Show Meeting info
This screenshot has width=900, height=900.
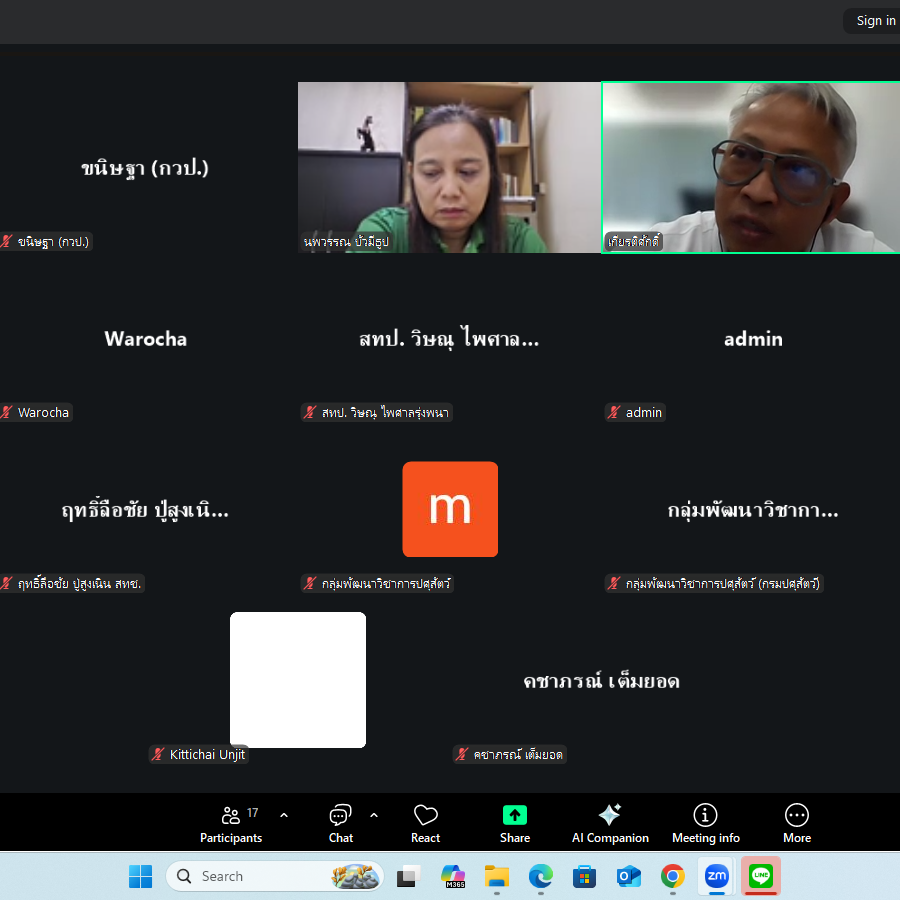point(705,824)
